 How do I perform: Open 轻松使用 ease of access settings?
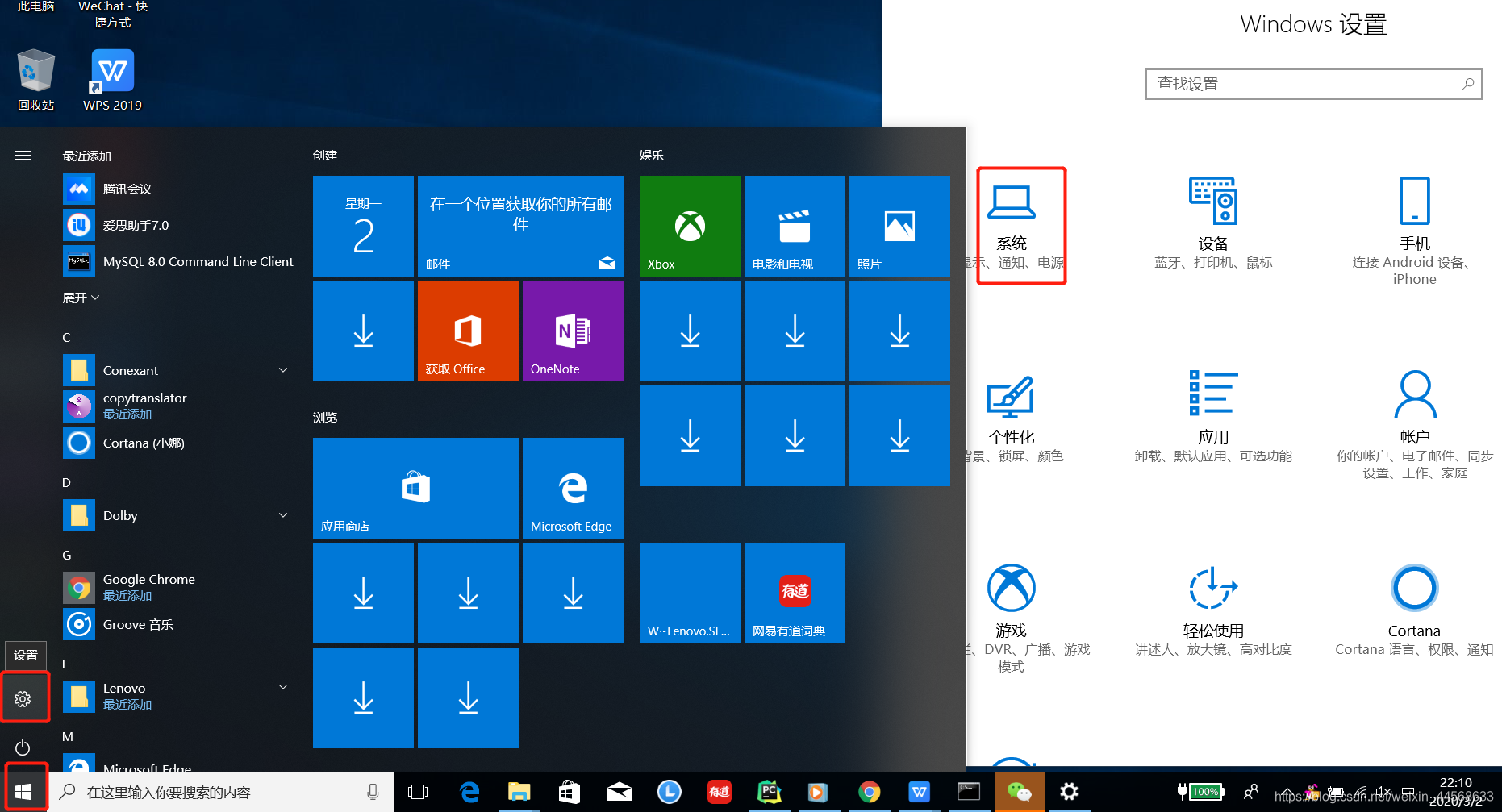[x=1213, y=611]
